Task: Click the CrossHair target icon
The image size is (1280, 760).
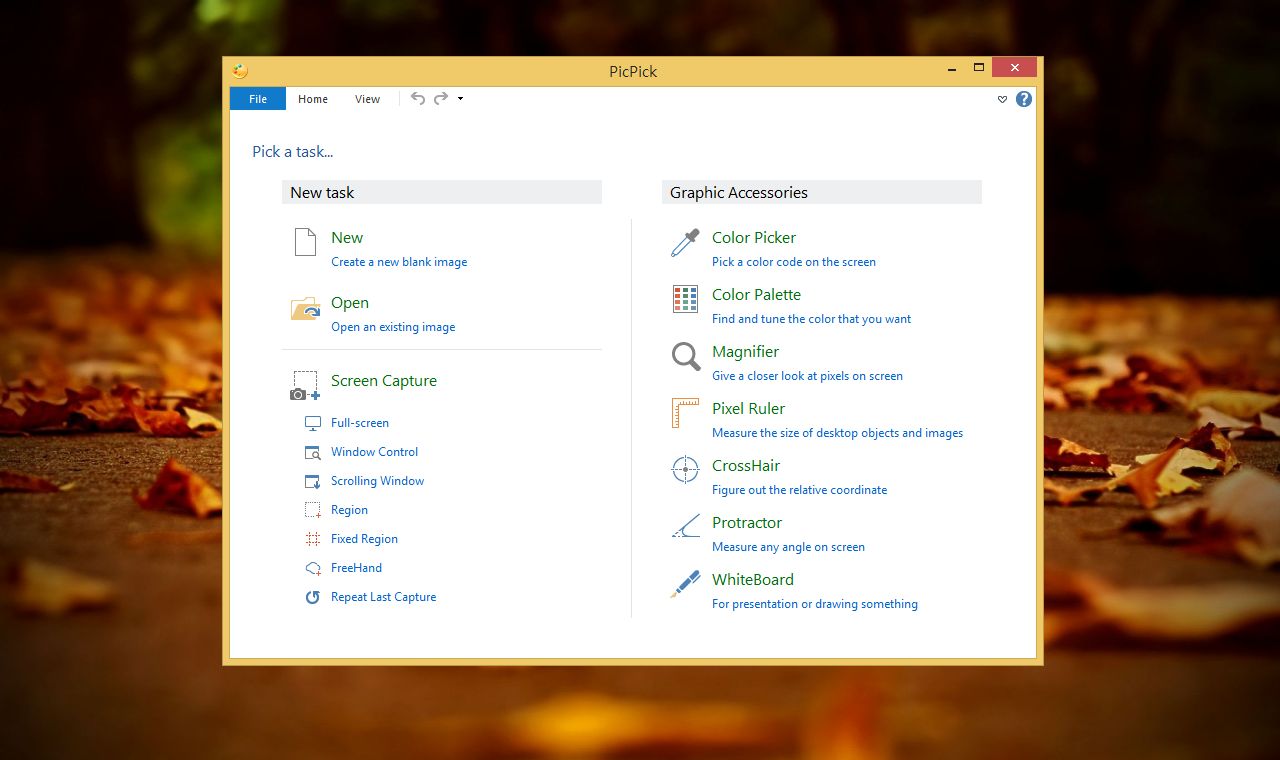Action: pyautogui.click(x=685, y=470)
